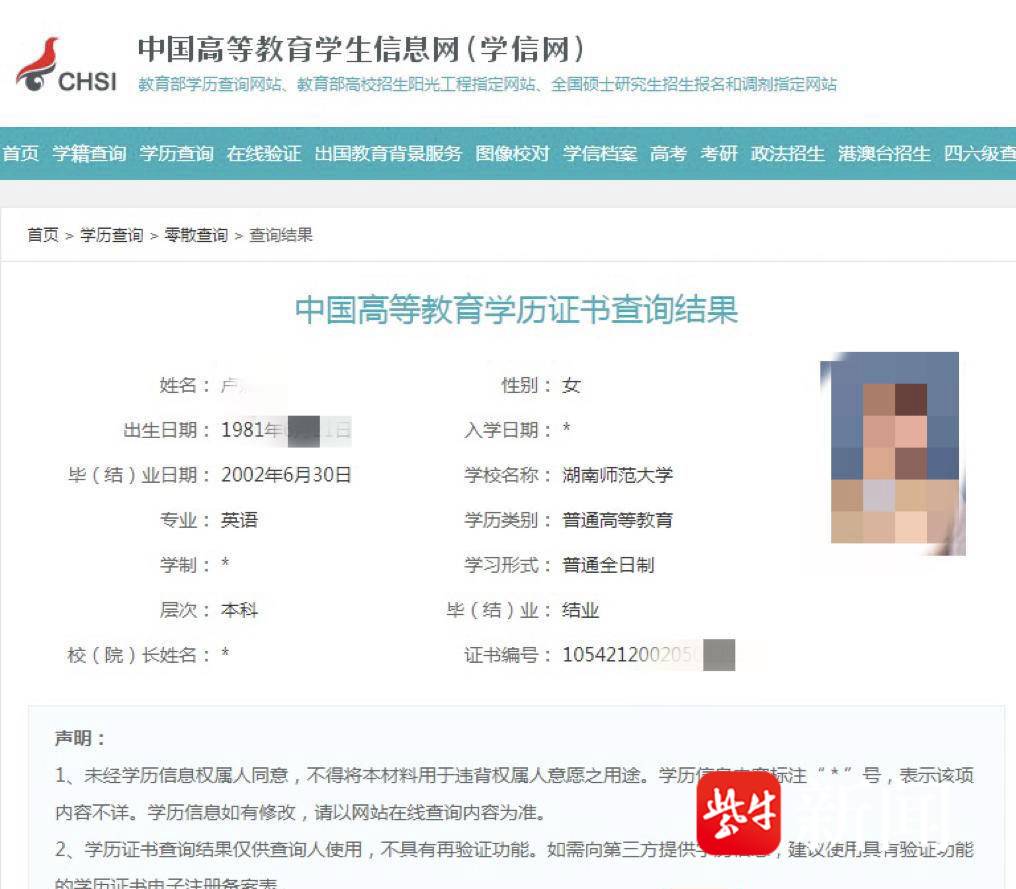Go to the 零散查询 breadcrumb link
The width and height of the screenshot is (1016, 889).
click(196, 235)
